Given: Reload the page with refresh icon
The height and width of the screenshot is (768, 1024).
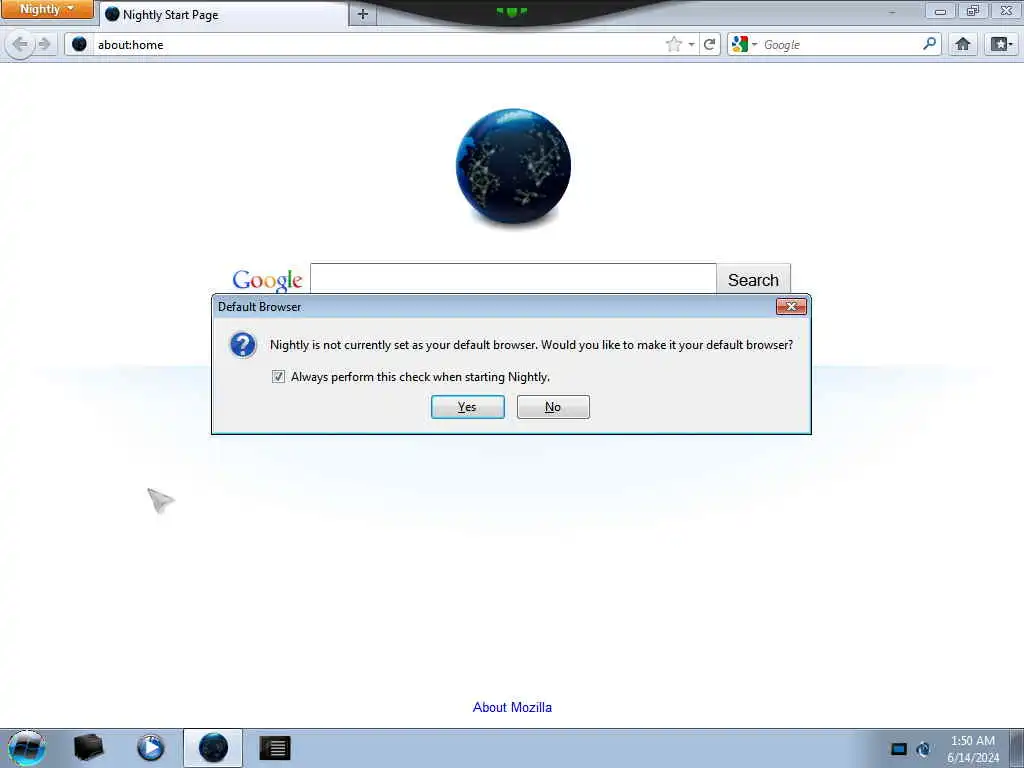Looking at the screenshot, I should 709,44.
